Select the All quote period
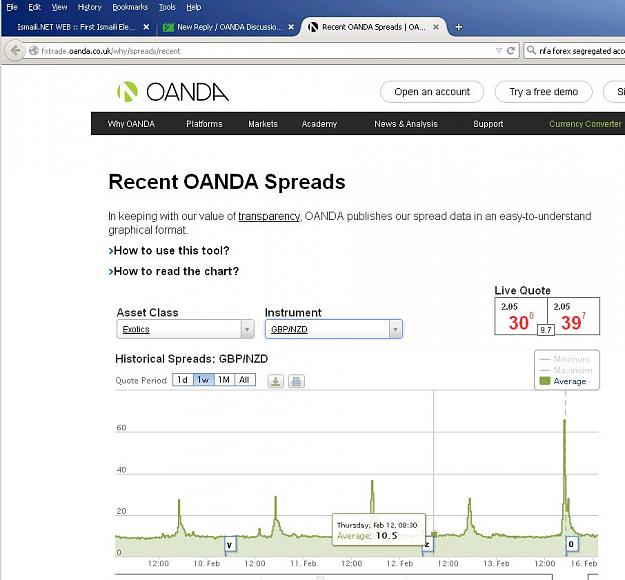 click(x=245, y=380)
